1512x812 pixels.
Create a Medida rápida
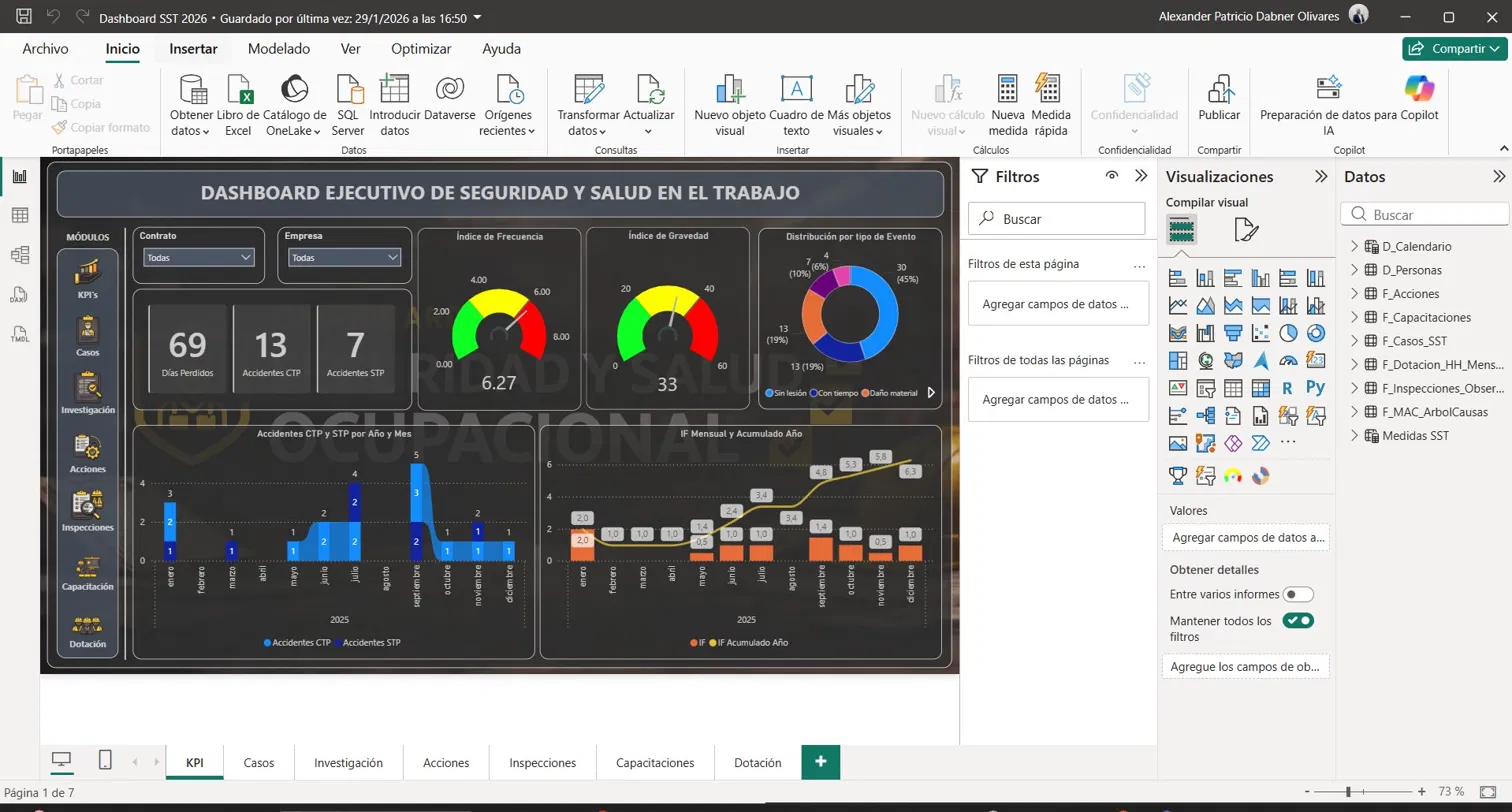pyautogui.click(x=1050, y=105)
